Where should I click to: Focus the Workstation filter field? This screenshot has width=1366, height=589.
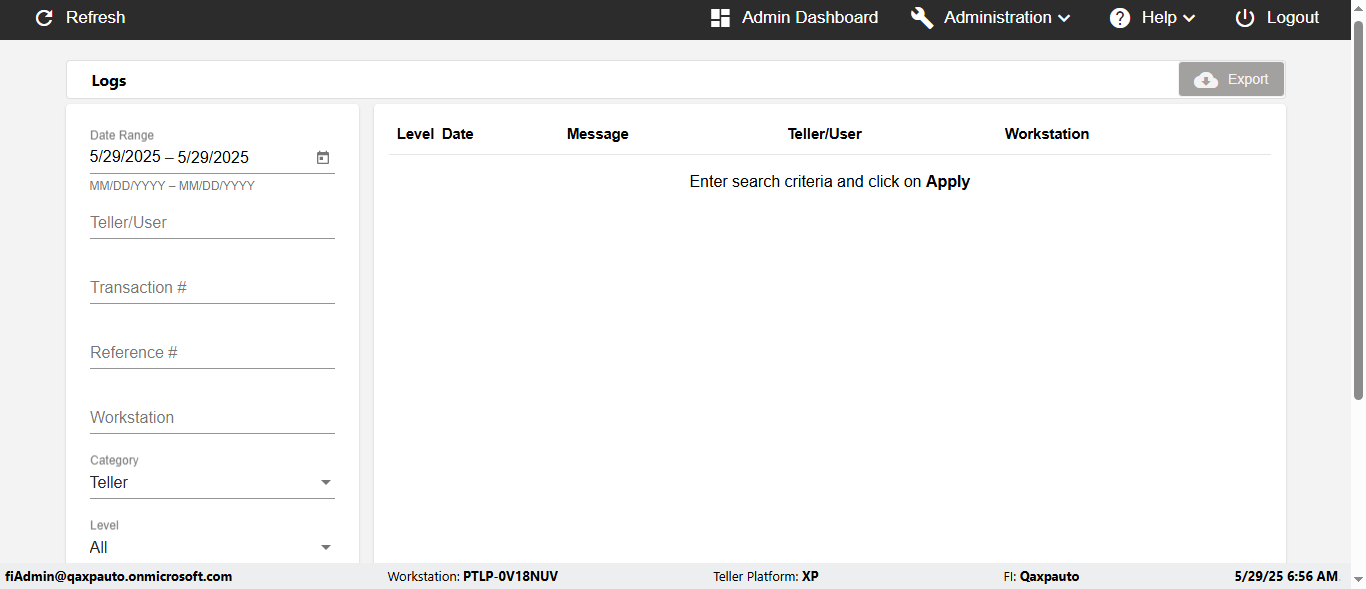[212, 418]
